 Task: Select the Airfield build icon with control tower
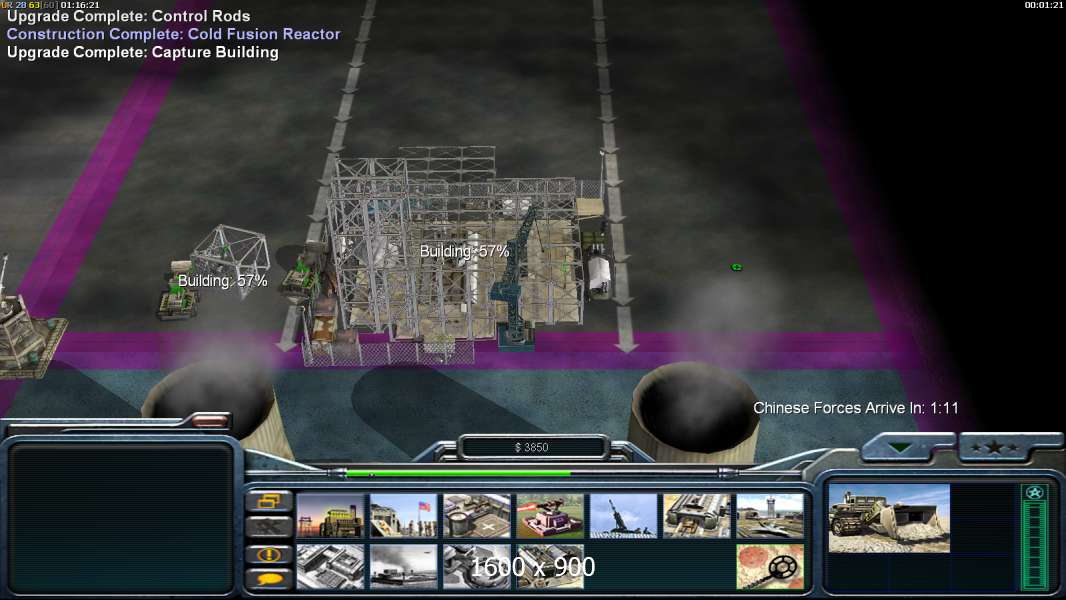click(770, 516)
